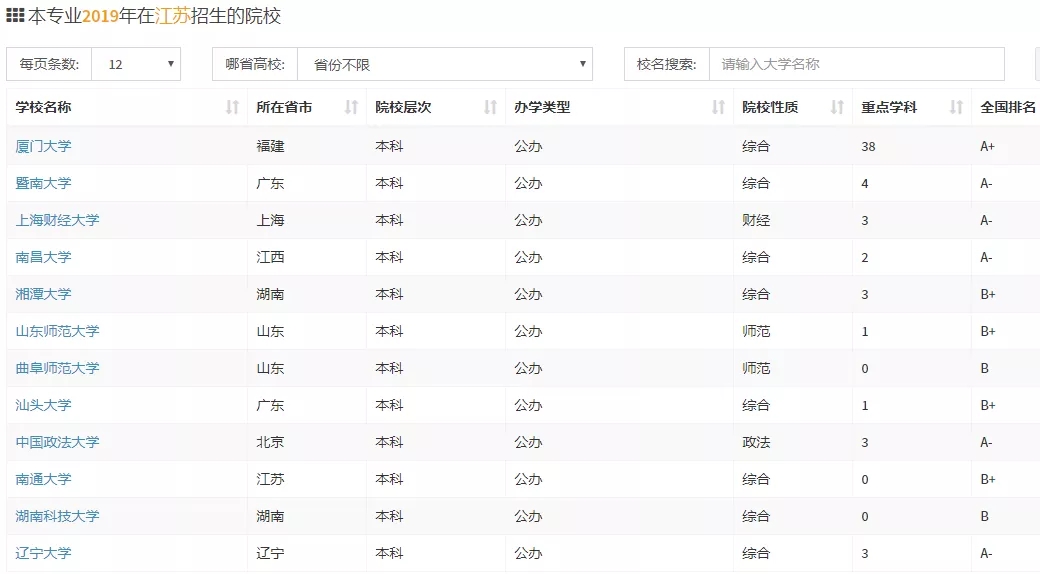Click the 全国排名 column header
The image size is (1040, 574).
[1007, 107]
